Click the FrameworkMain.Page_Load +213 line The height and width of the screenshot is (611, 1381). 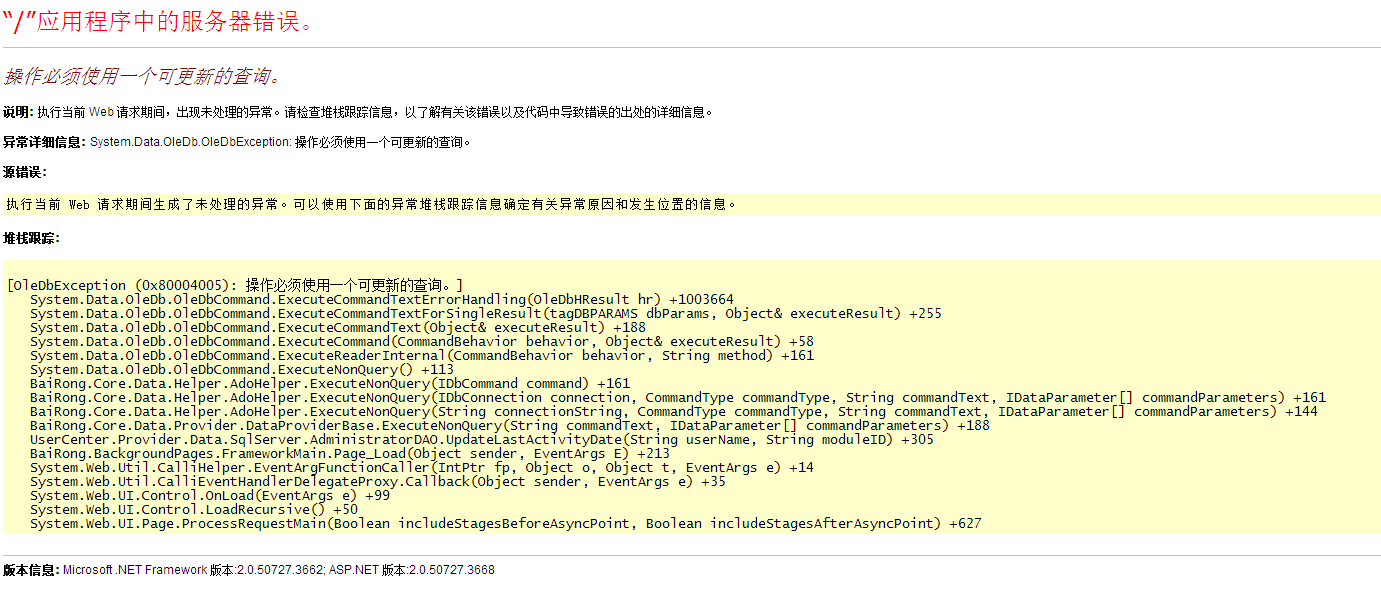pyautogui.click(x=350, y=453)
